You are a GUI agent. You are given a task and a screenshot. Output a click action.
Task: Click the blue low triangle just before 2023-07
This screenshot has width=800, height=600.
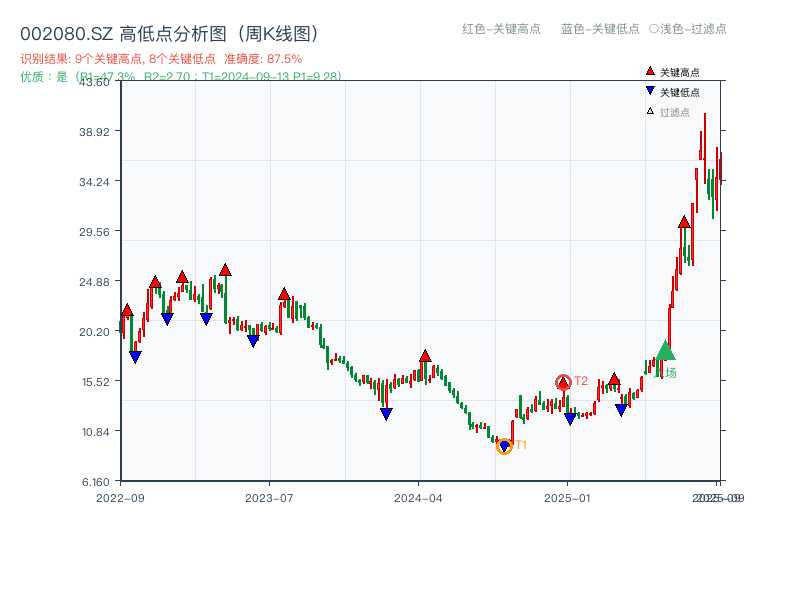pos(253,341)
